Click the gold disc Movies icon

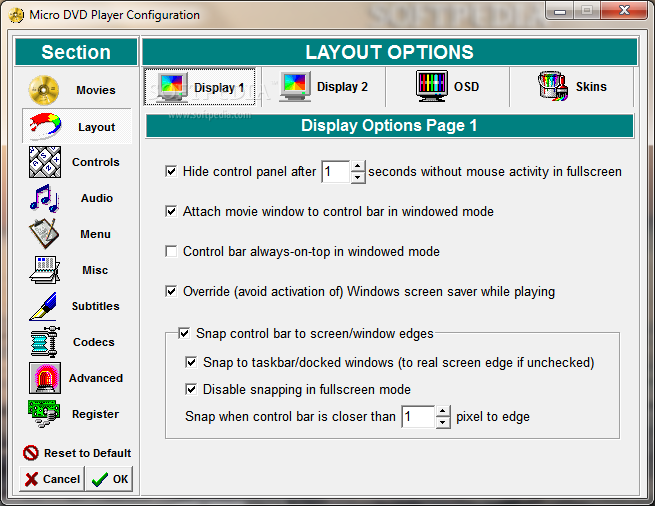pyautogui.click(x=44, y=90)
